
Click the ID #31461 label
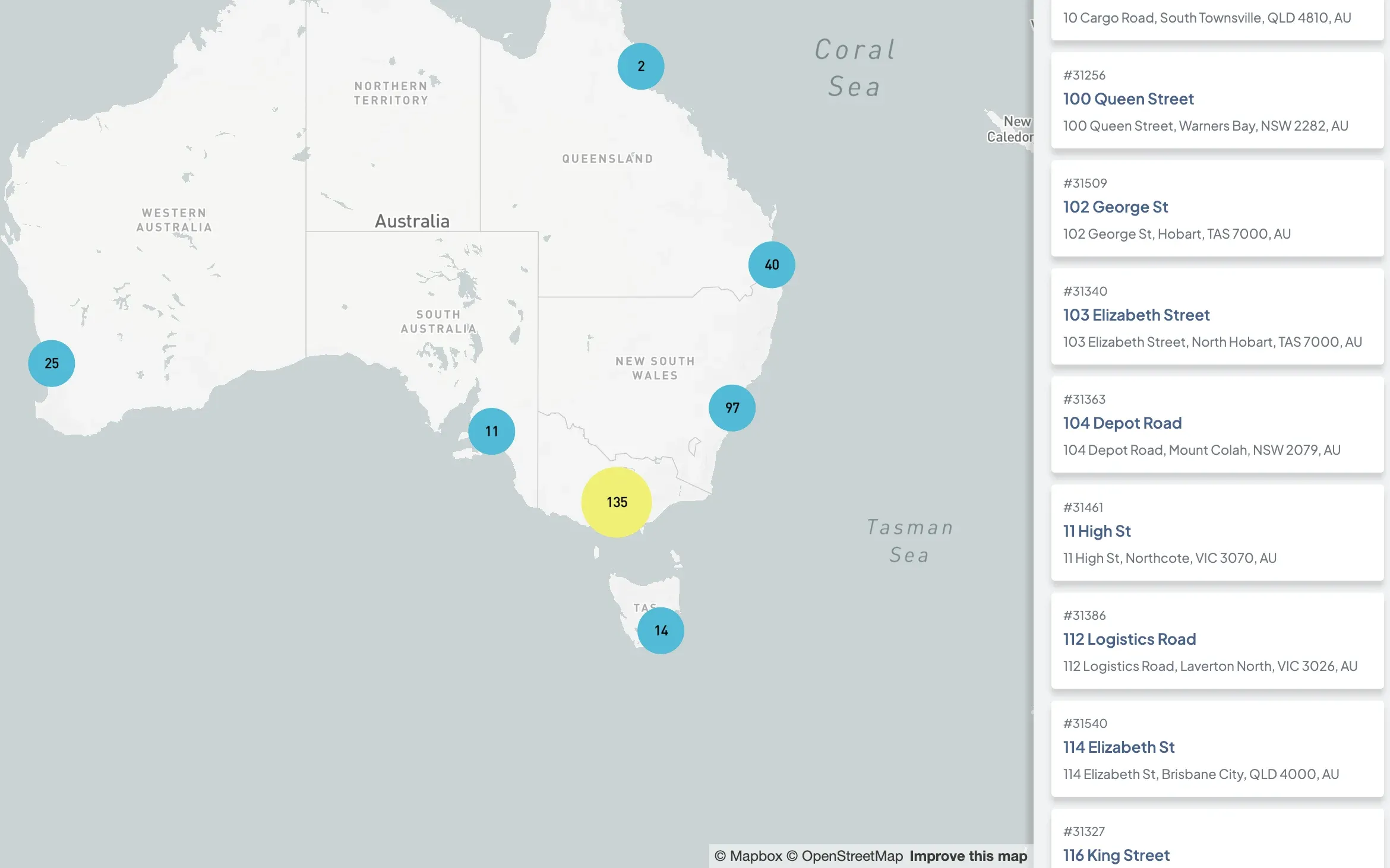coord(1083,508)
